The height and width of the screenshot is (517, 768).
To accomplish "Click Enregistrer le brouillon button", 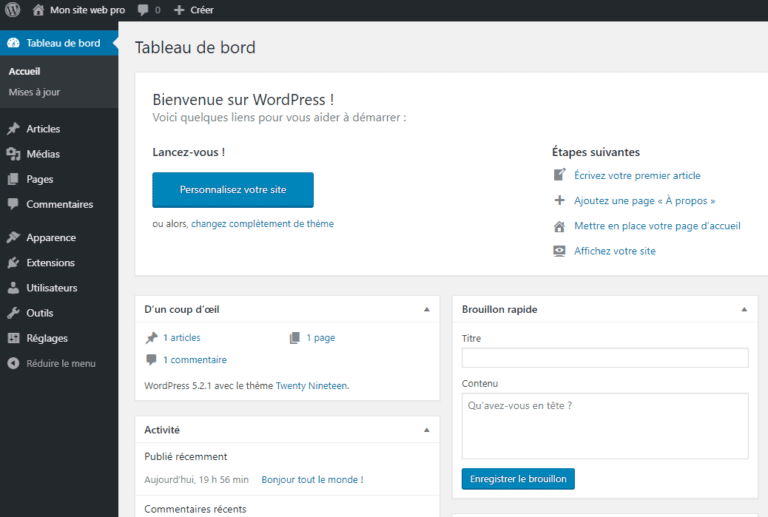I will point(518,479).
